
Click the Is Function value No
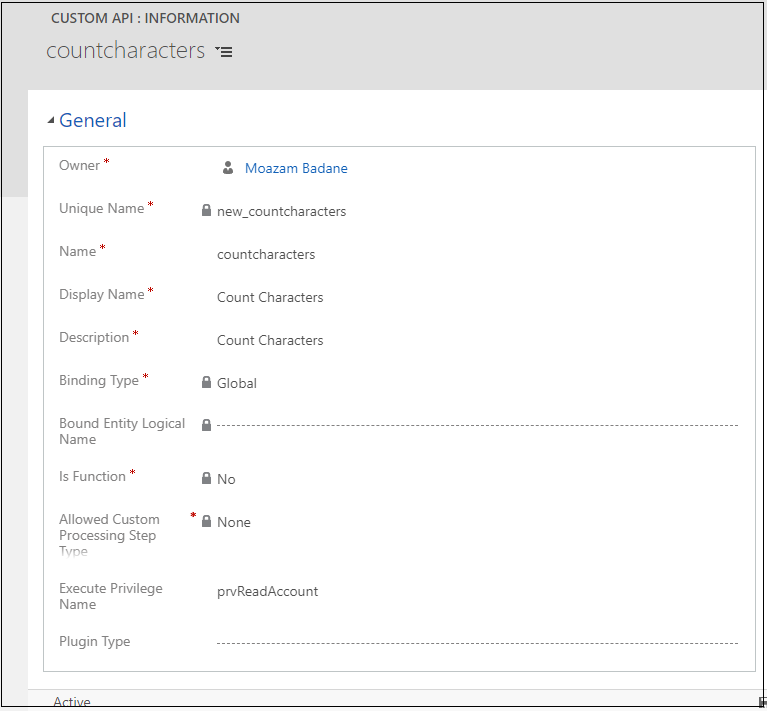[x=226, y=479]
